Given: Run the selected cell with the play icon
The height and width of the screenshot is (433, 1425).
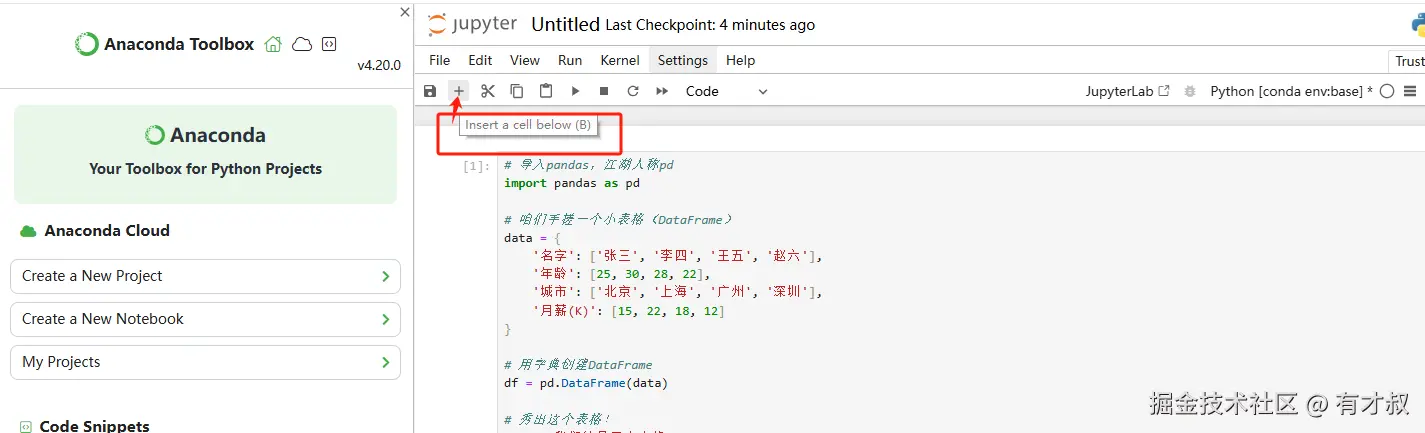Looking at the screenshot, I should pyautogui.click(x=575, y=91).
